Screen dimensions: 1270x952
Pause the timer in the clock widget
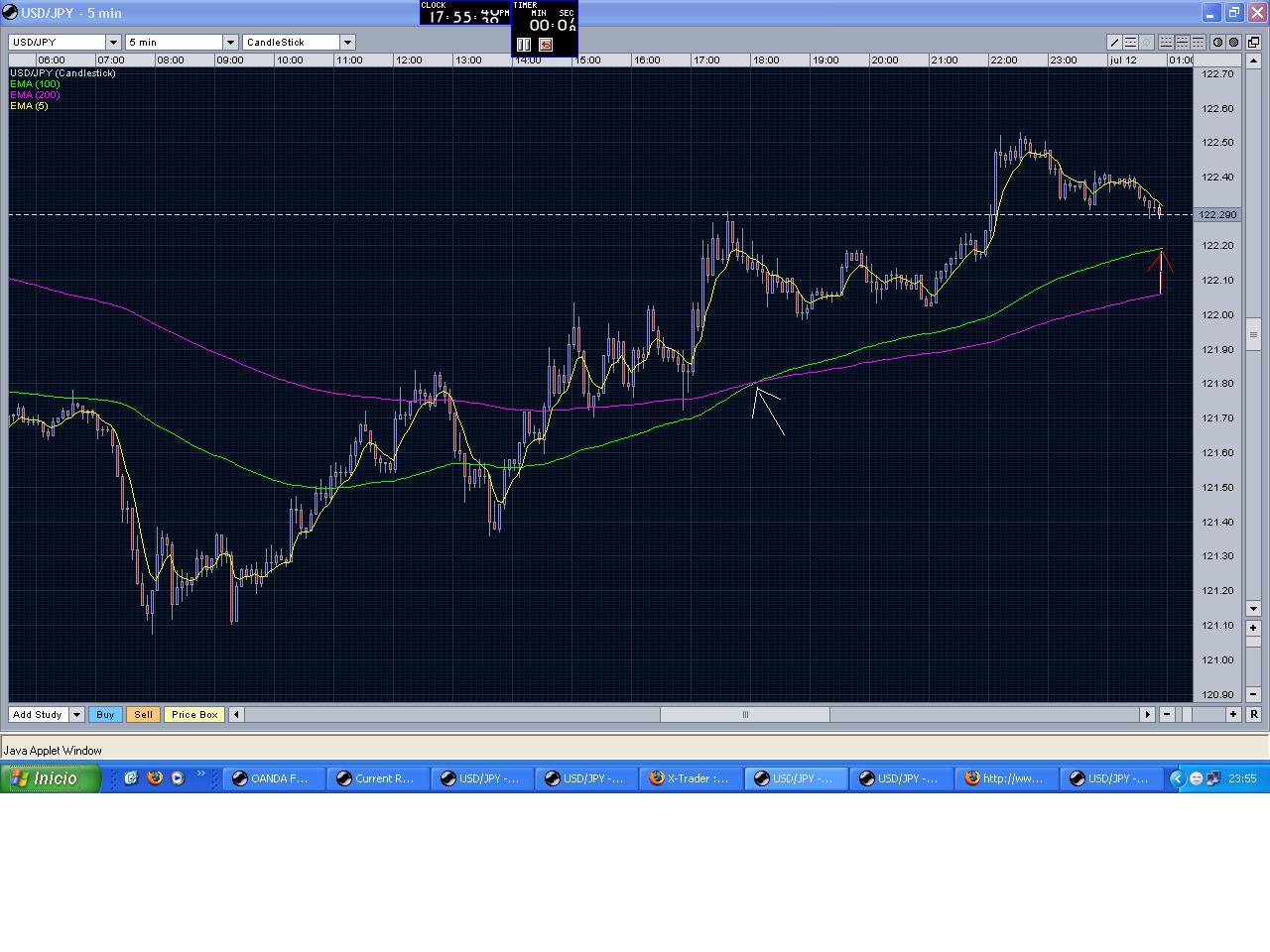524,45
